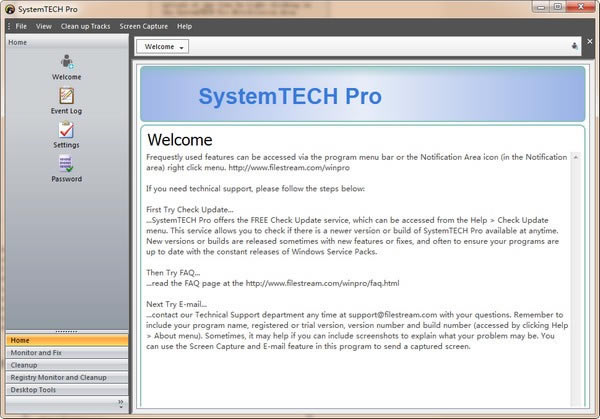The width and height of the screenshot is (600, 419).
Task: Maximize the SystemTECH Pro window
Action: [558, 7]
